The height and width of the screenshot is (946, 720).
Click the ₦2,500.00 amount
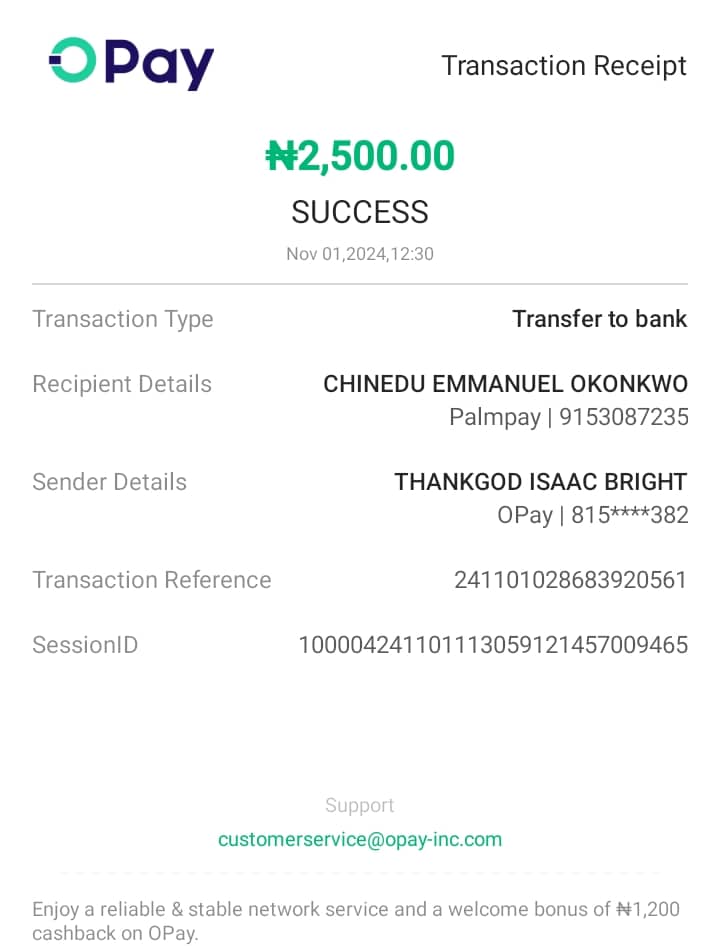tap(360, 156)
